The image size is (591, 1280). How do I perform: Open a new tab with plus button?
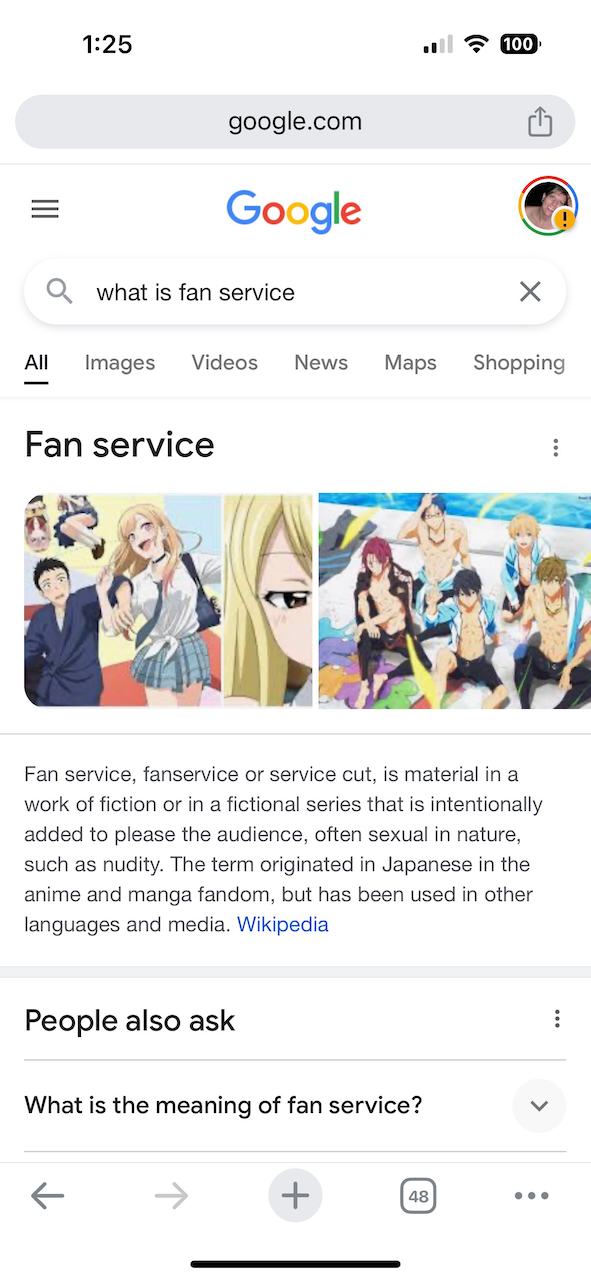click(x=295, y=1195)
